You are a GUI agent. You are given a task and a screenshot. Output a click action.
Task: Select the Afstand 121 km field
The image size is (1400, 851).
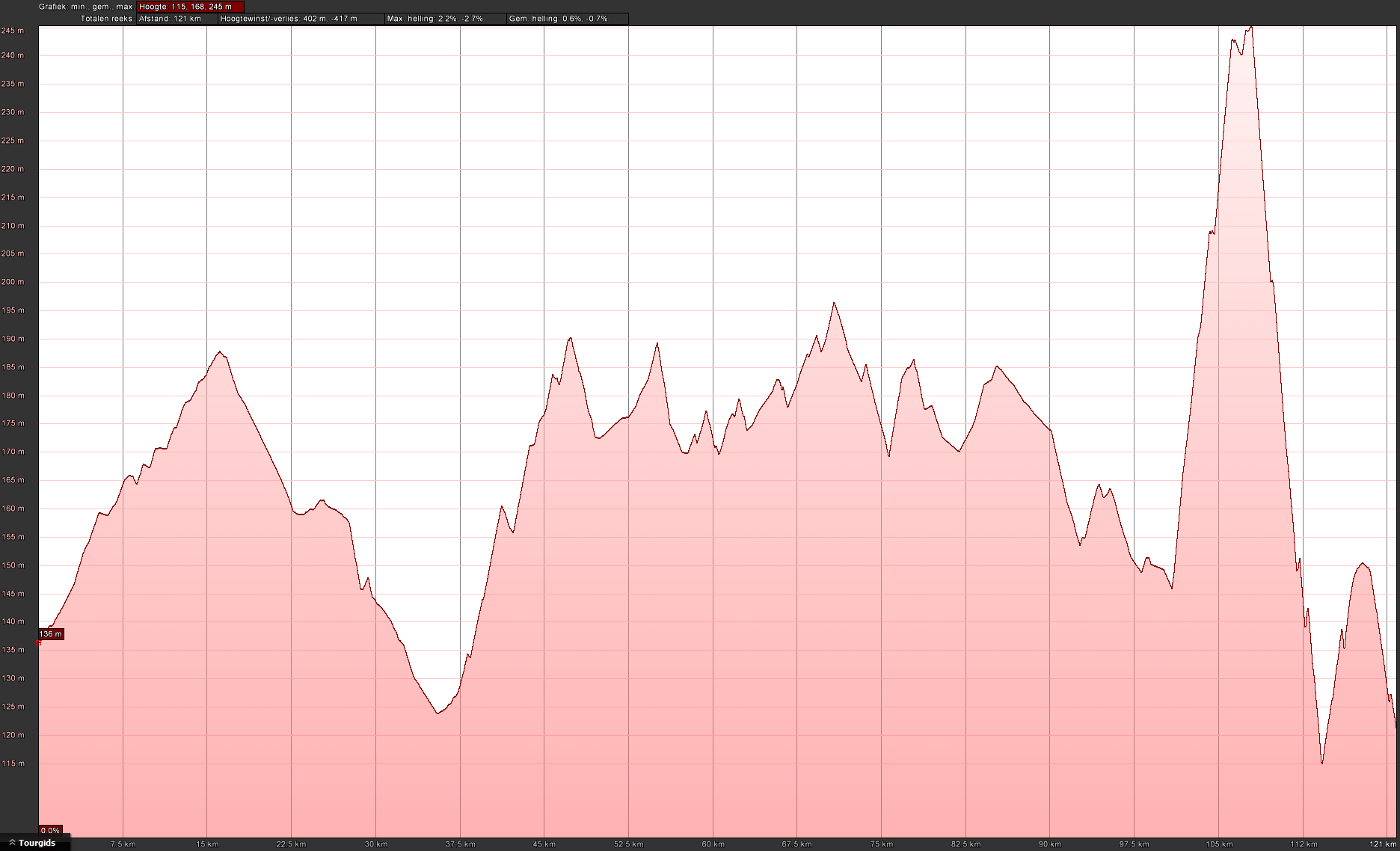click(x=176, y=19)
